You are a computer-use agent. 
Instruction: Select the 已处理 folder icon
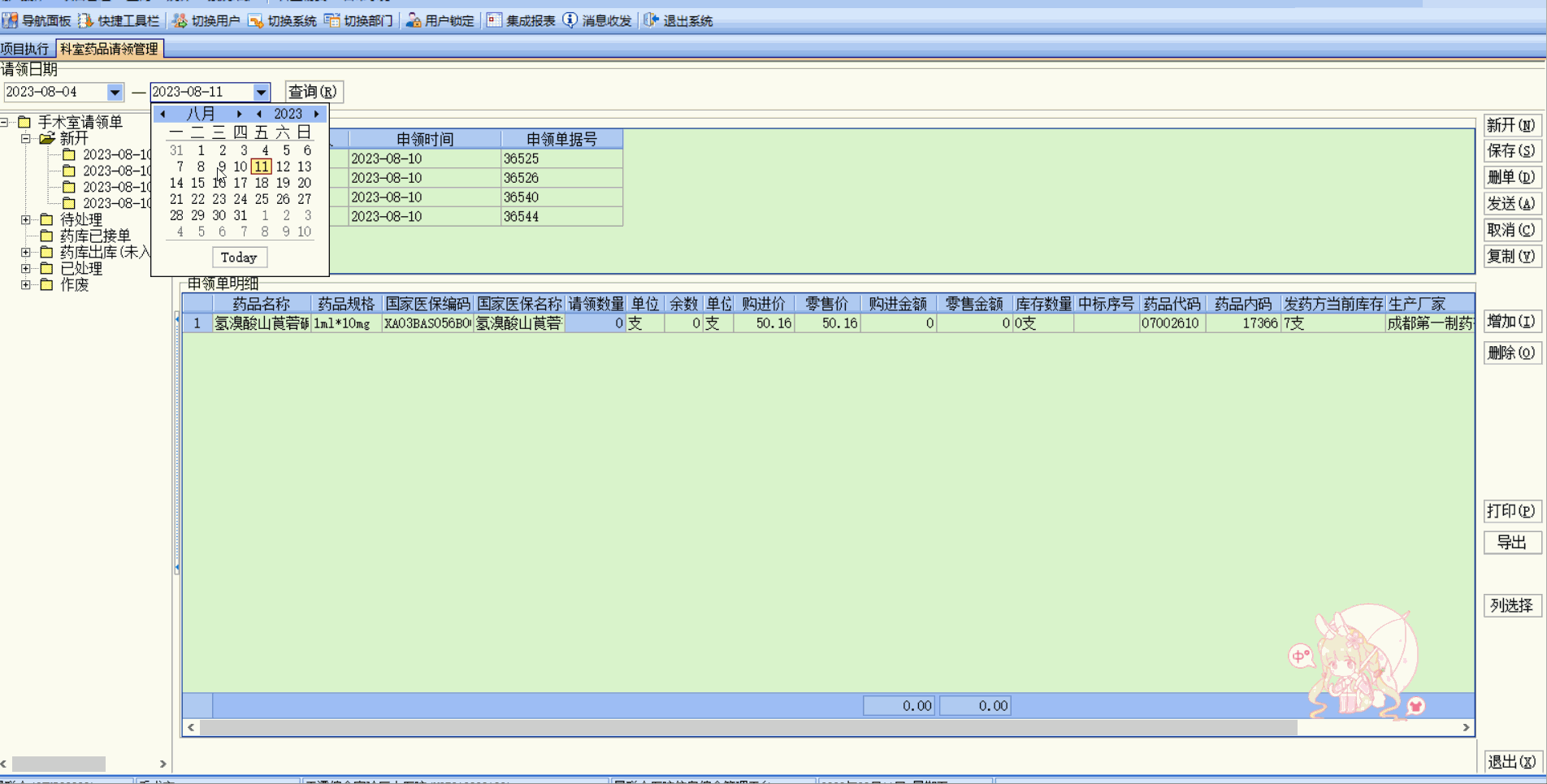46,268
